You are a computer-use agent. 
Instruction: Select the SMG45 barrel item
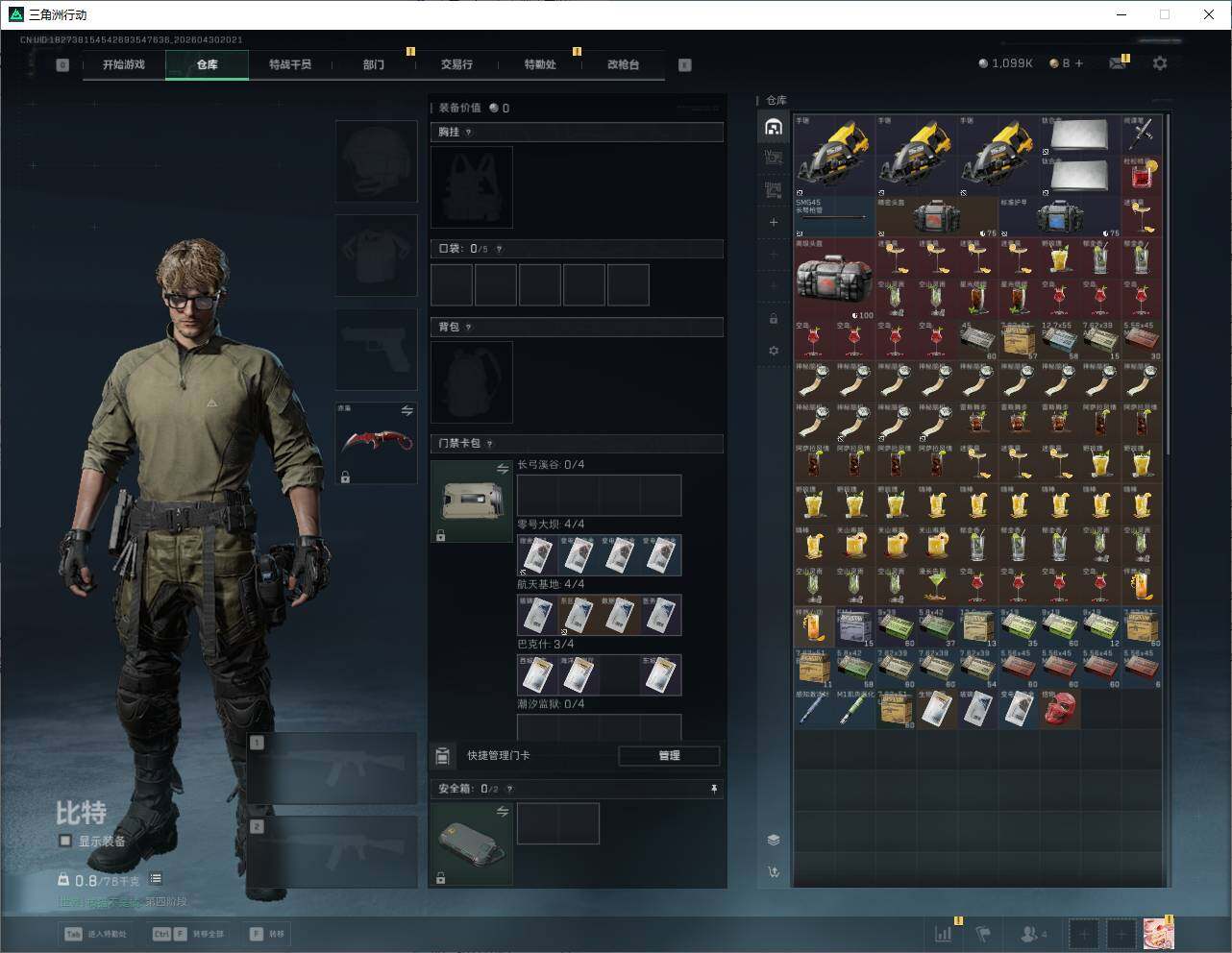(834, 216)
